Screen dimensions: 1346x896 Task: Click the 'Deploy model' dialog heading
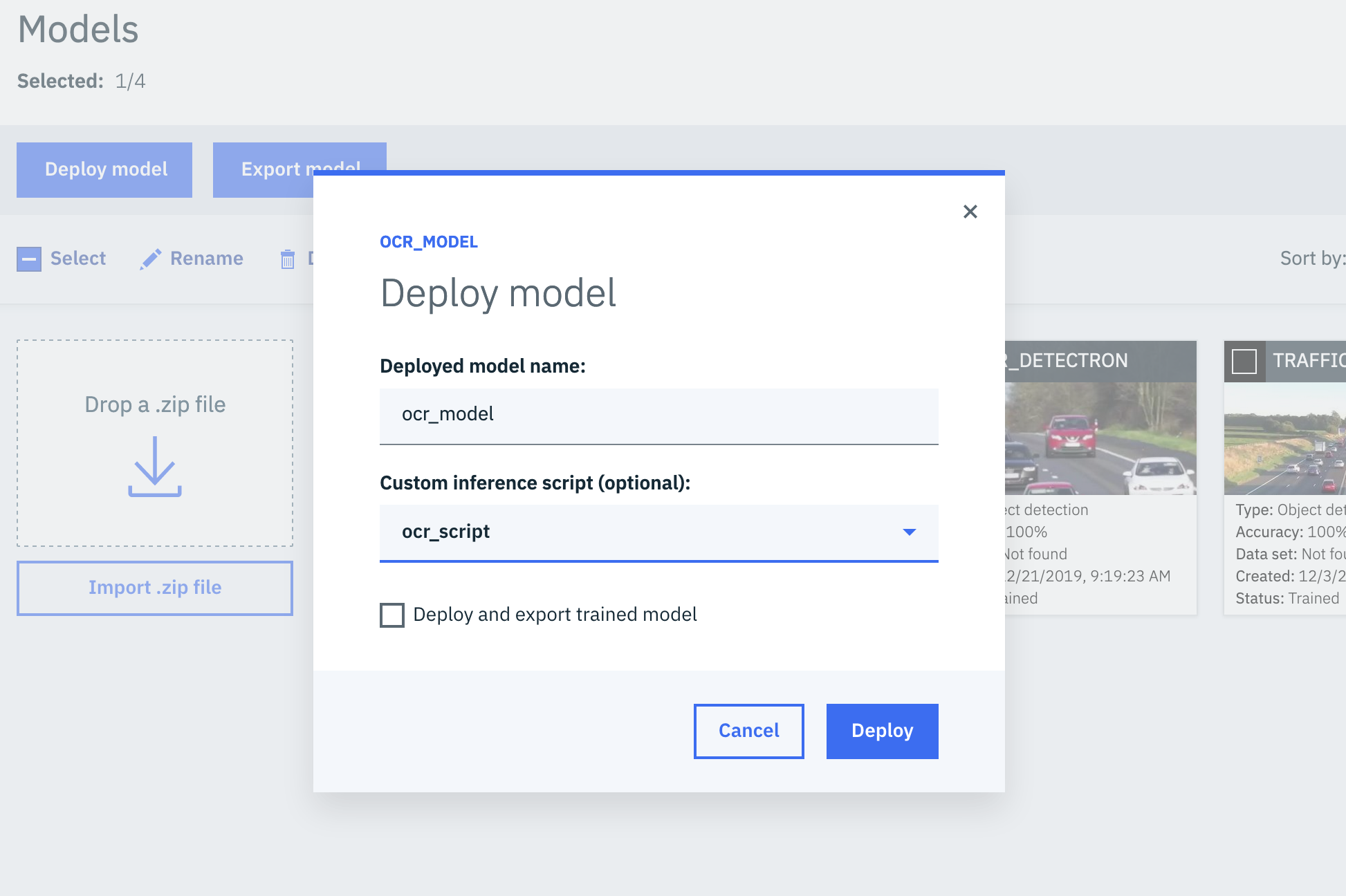tap(498, 293)
